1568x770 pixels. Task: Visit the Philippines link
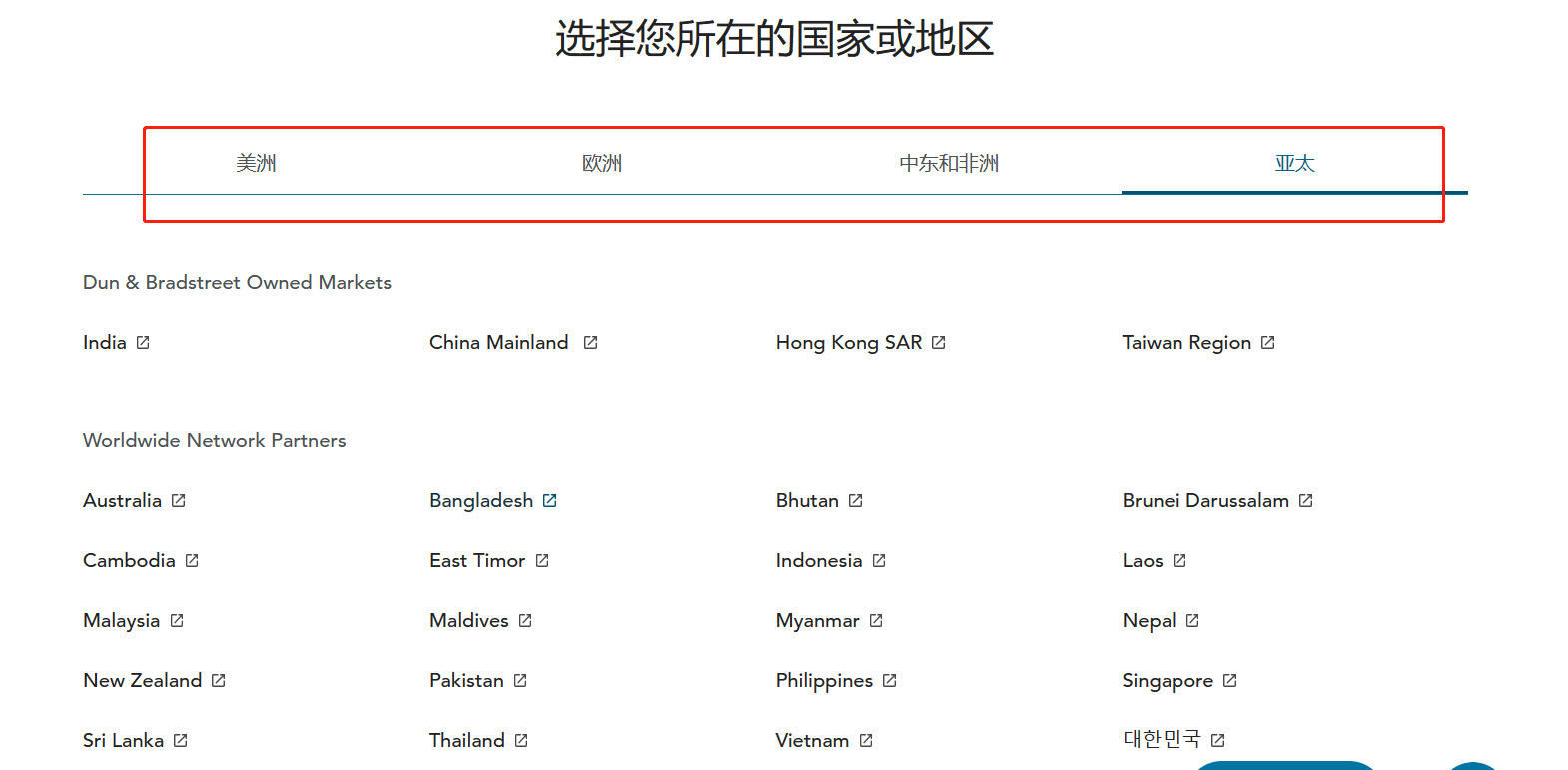pyautogui.click(x=824, y=680)
